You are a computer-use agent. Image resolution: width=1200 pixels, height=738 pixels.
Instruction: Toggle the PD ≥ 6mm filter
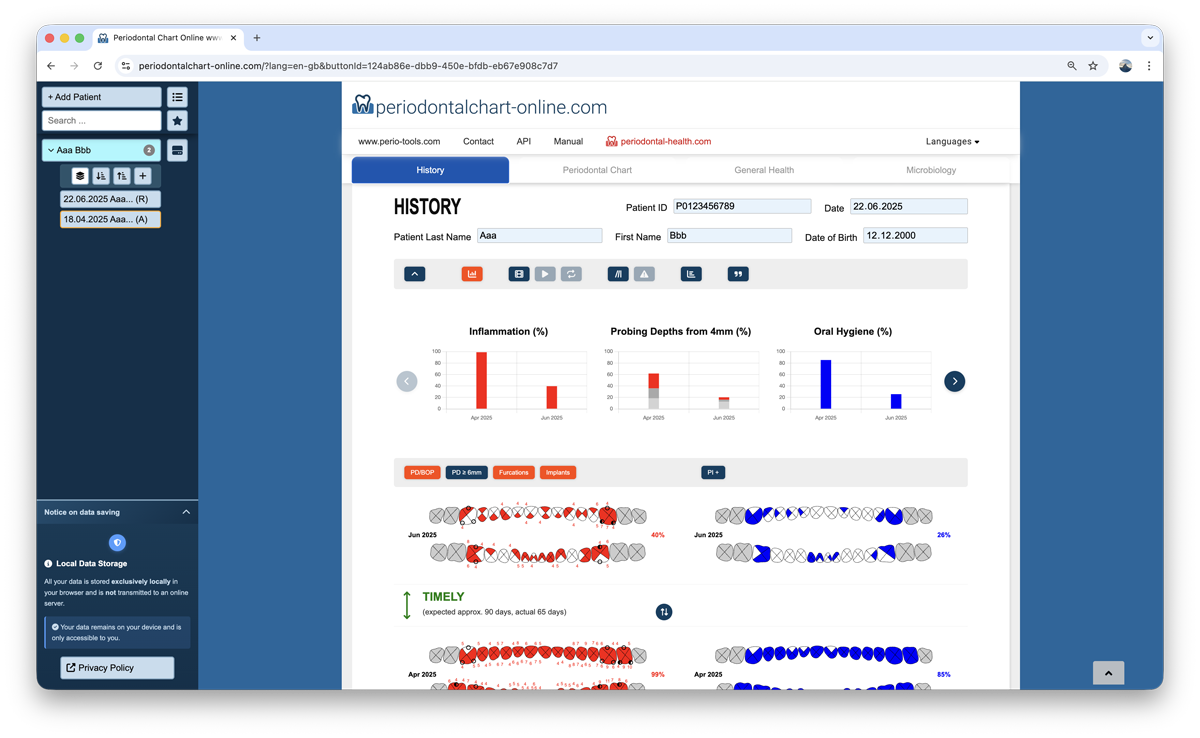pos(466,472)
